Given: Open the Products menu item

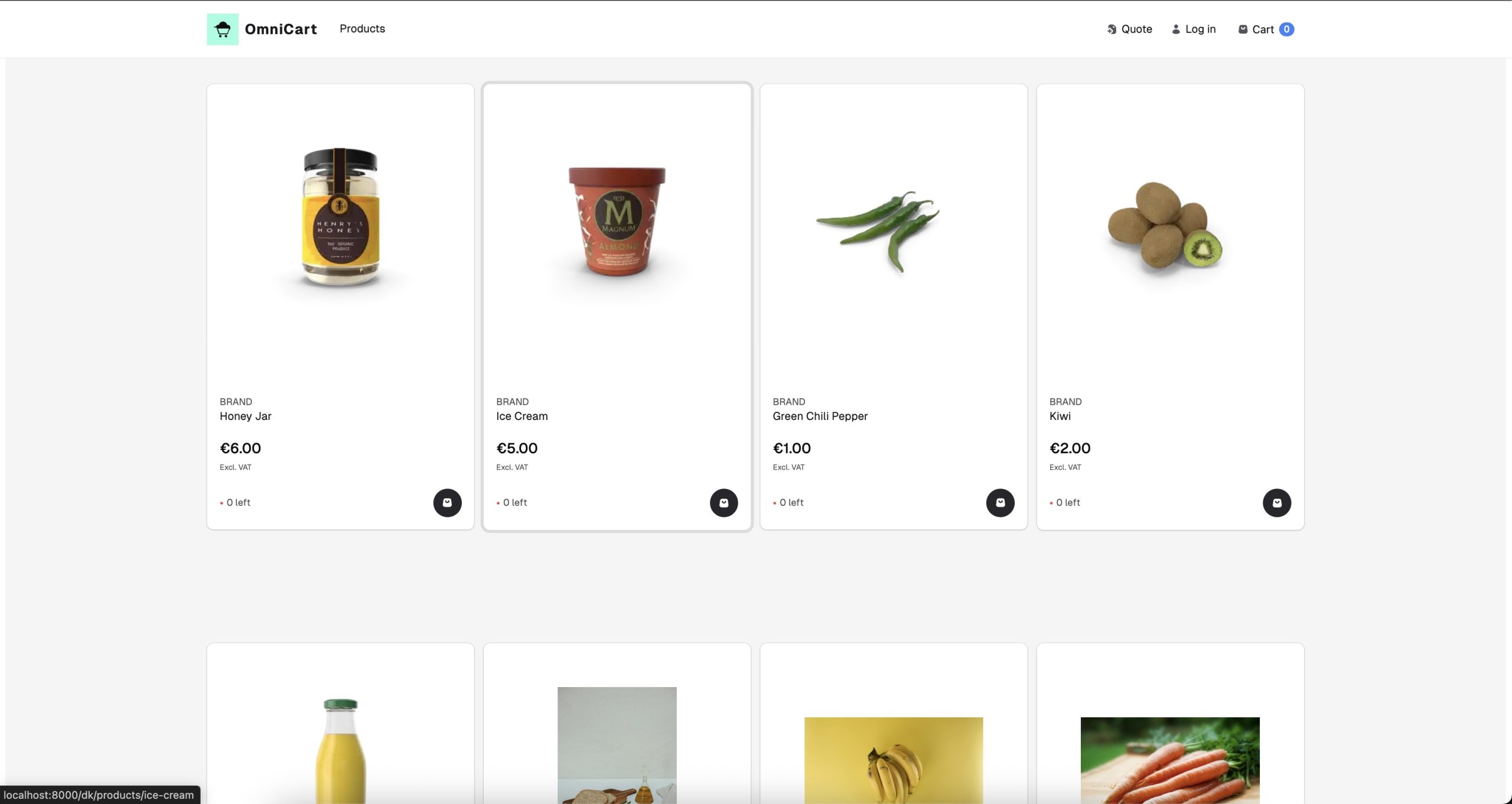Looking at the screenshot, I should (x=362, y=28).
